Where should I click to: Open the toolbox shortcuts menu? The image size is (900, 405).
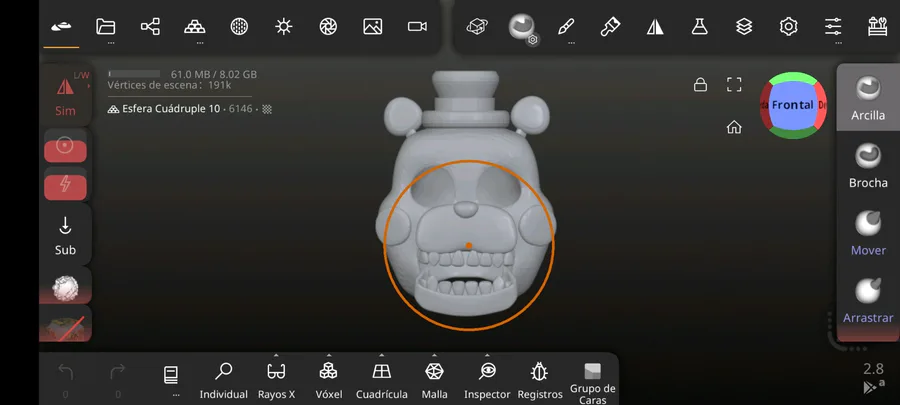tap(878, 27)
